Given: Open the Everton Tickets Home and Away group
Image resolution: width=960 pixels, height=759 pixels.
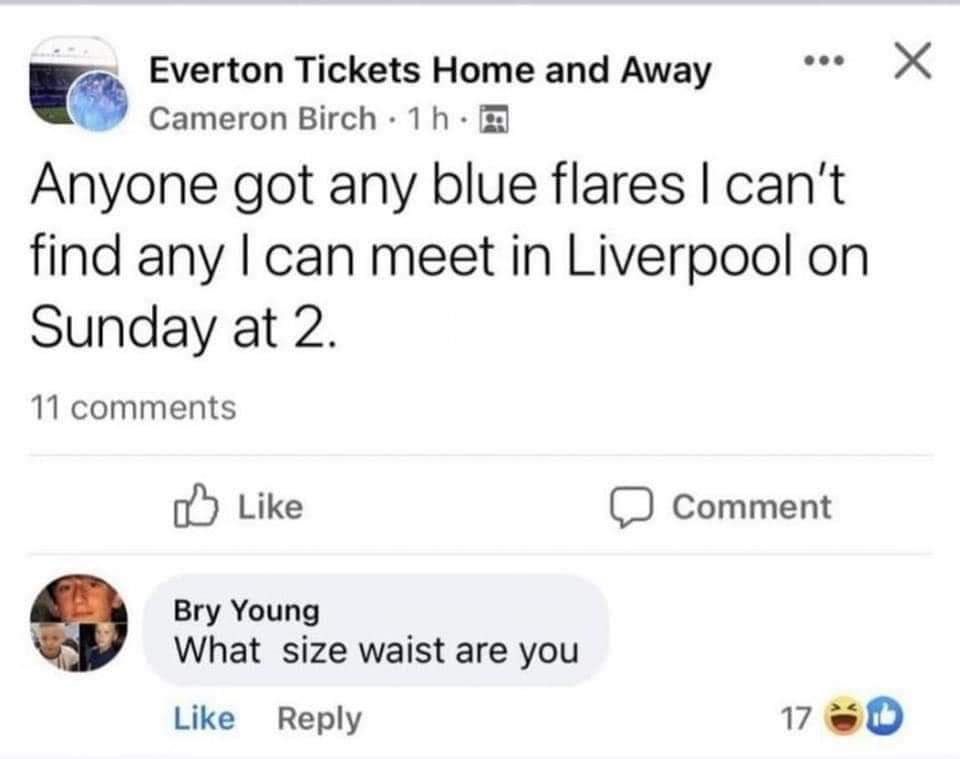Looking at the screenshot, I should tap(430, 70).
